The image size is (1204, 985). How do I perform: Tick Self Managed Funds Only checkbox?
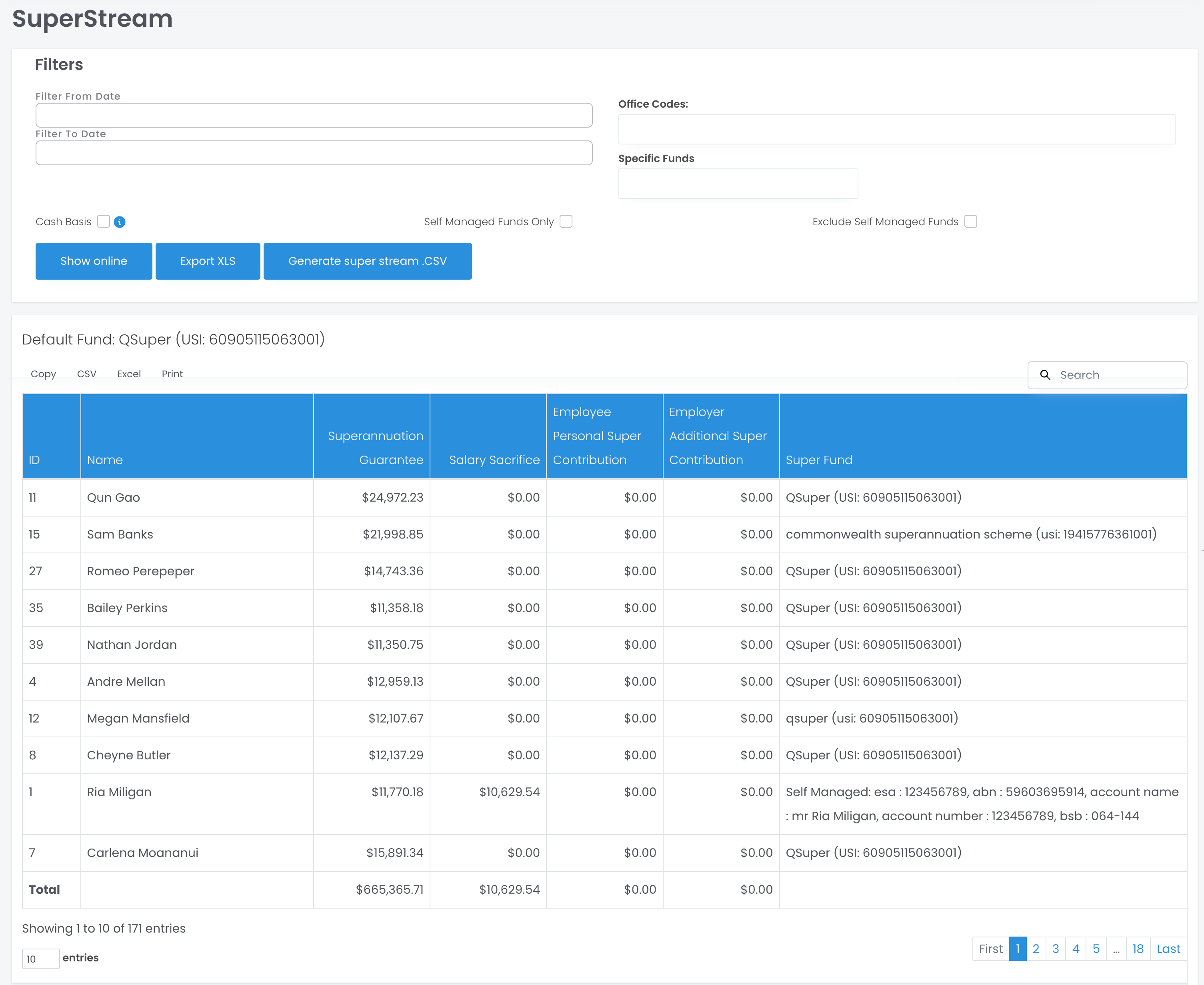tap(566, 221)
